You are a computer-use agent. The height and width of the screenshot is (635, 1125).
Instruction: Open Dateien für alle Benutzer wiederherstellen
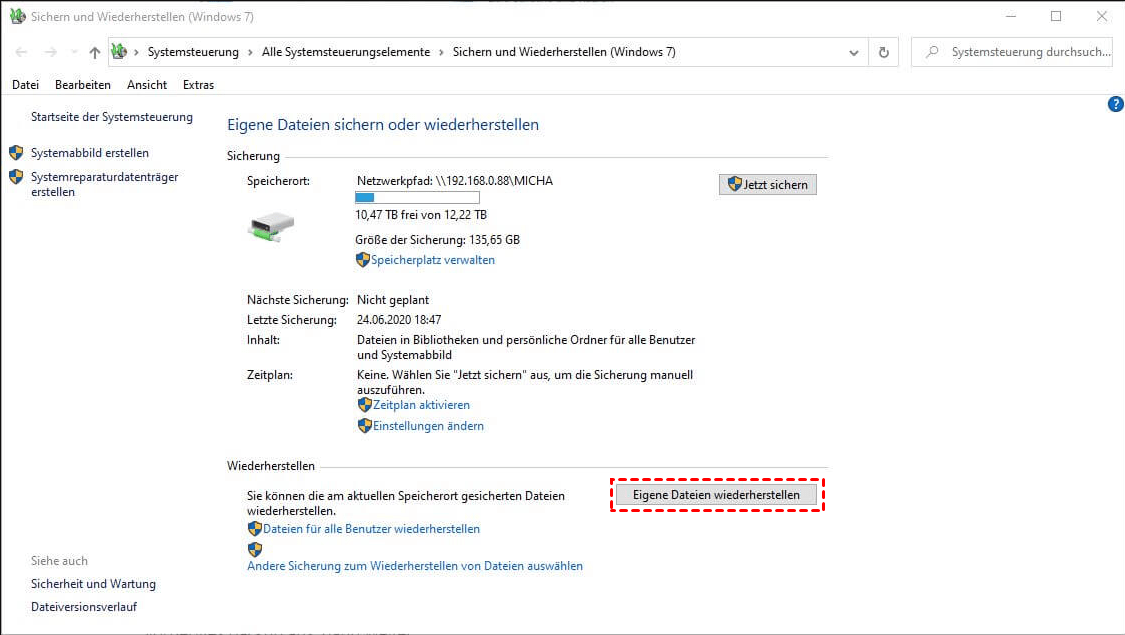point(372,529)
